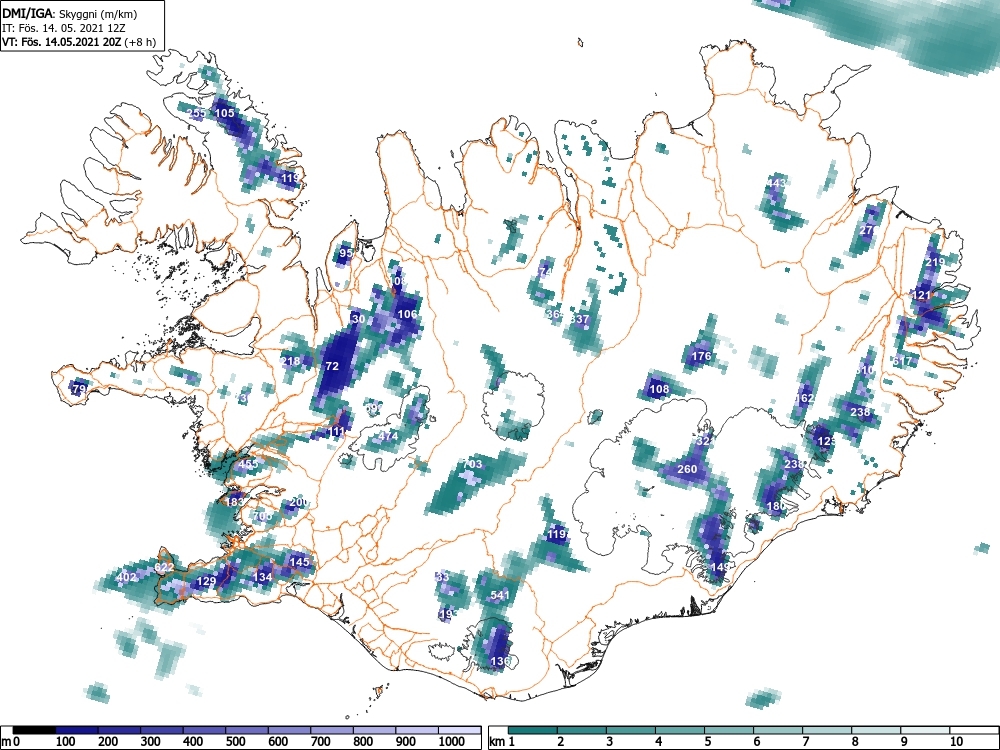Click the visibility value 162 on map
This screenshot has width=1000, height=750.
tap(805, 398)
